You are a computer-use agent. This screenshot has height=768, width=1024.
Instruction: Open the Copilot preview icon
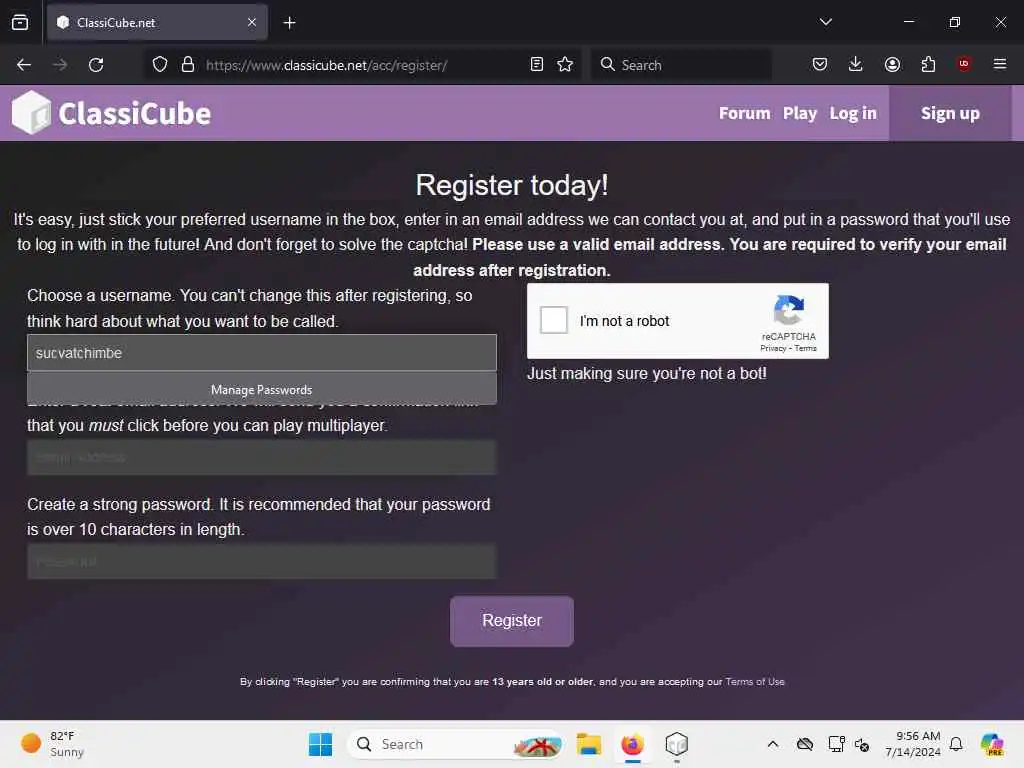992,744
